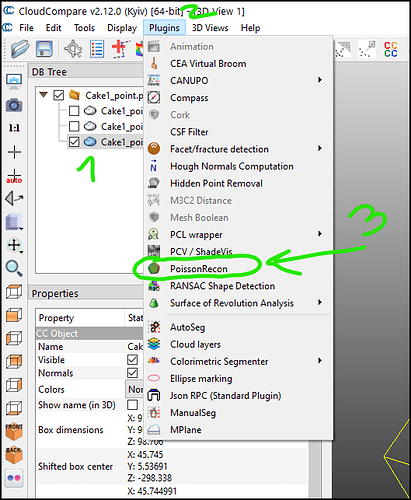Uncheck the selected third Cake1_poi cloud checkbox

[x=74, y=142]
